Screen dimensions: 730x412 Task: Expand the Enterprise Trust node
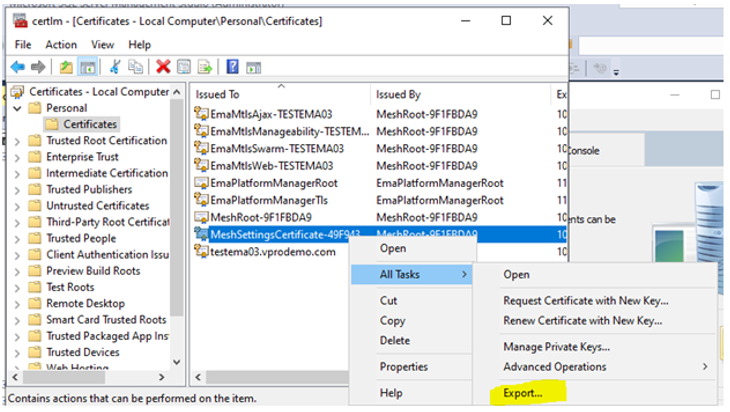pyautogui.click(x=17, y=157)
